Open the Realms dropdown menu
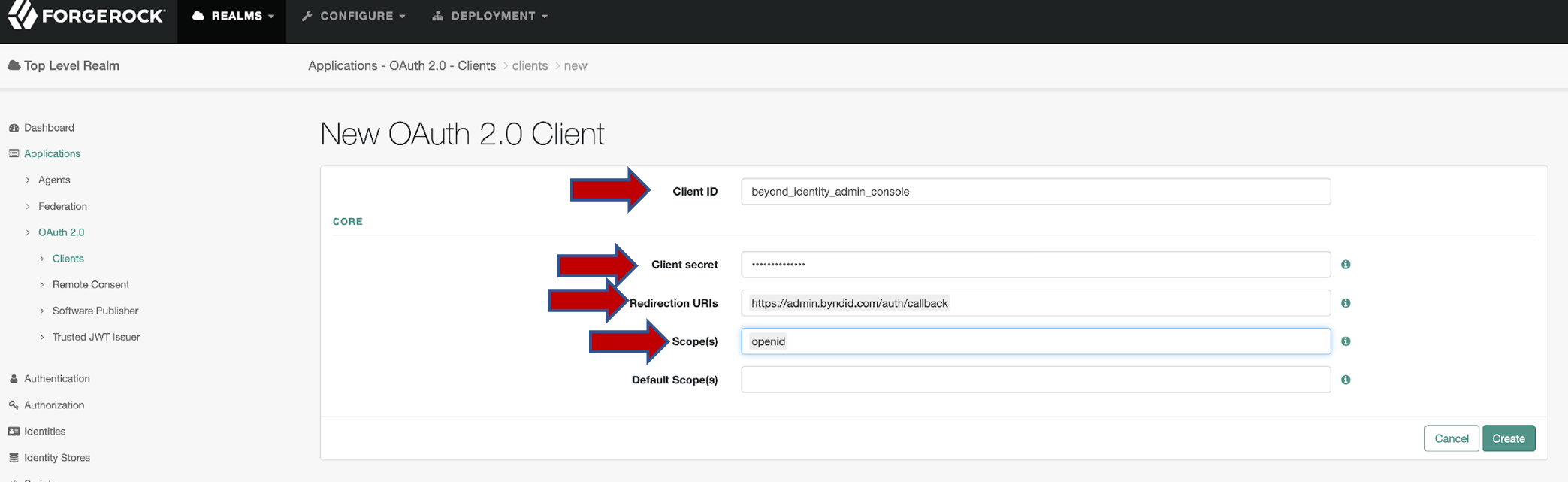Viewport: 1568px width, 482px height. (232, 16)
